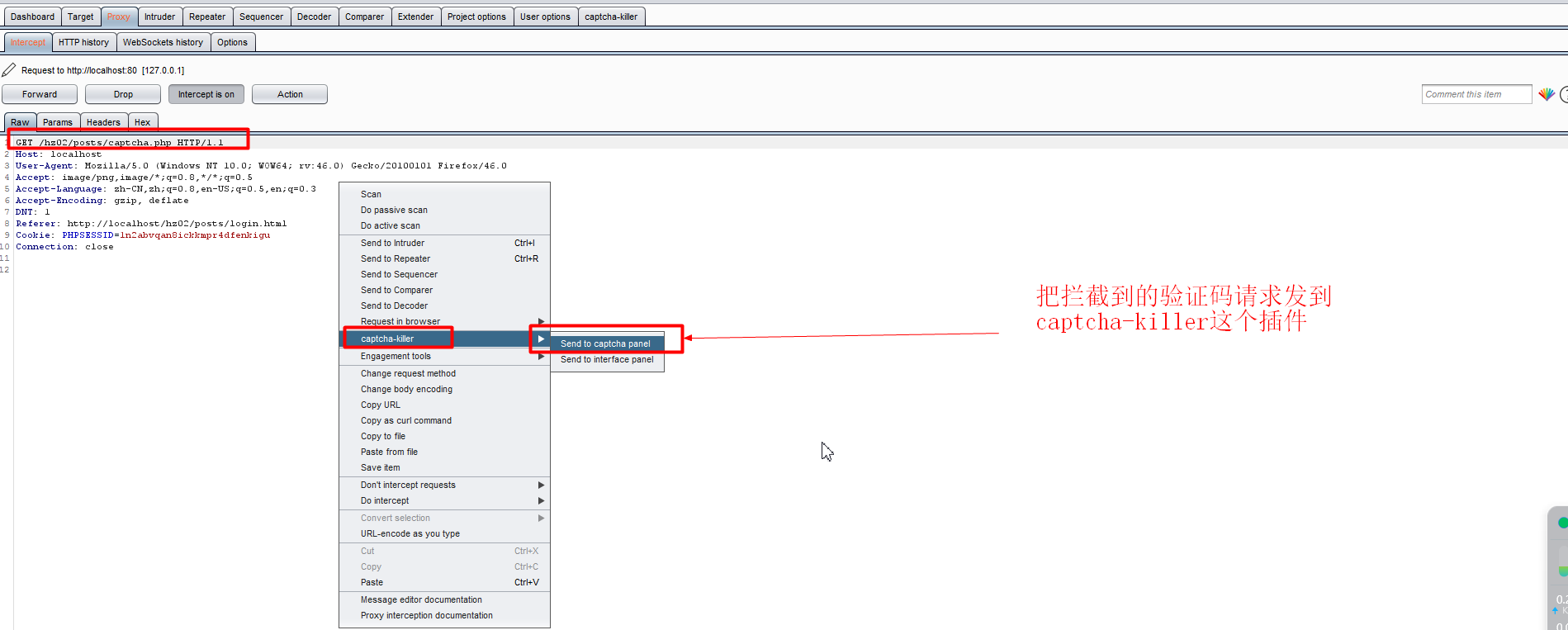
Task: Expand Do intercept submenu
Action: [444, 501]
